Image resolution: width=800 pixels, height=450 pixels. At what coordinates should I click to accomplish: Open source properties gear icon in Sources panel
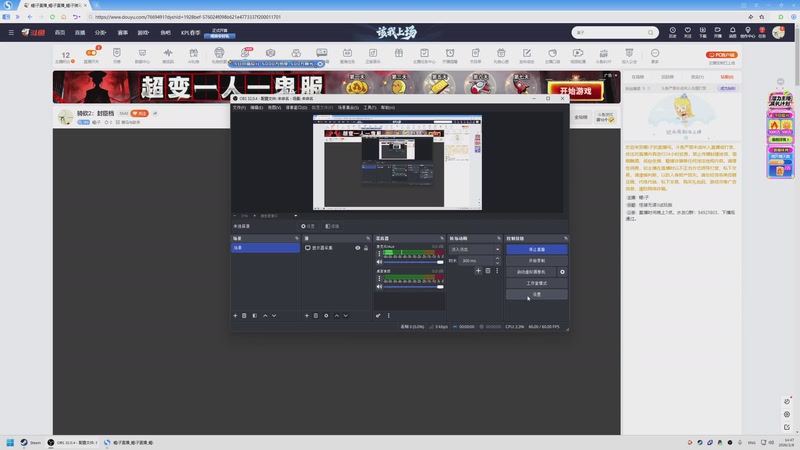326,316
